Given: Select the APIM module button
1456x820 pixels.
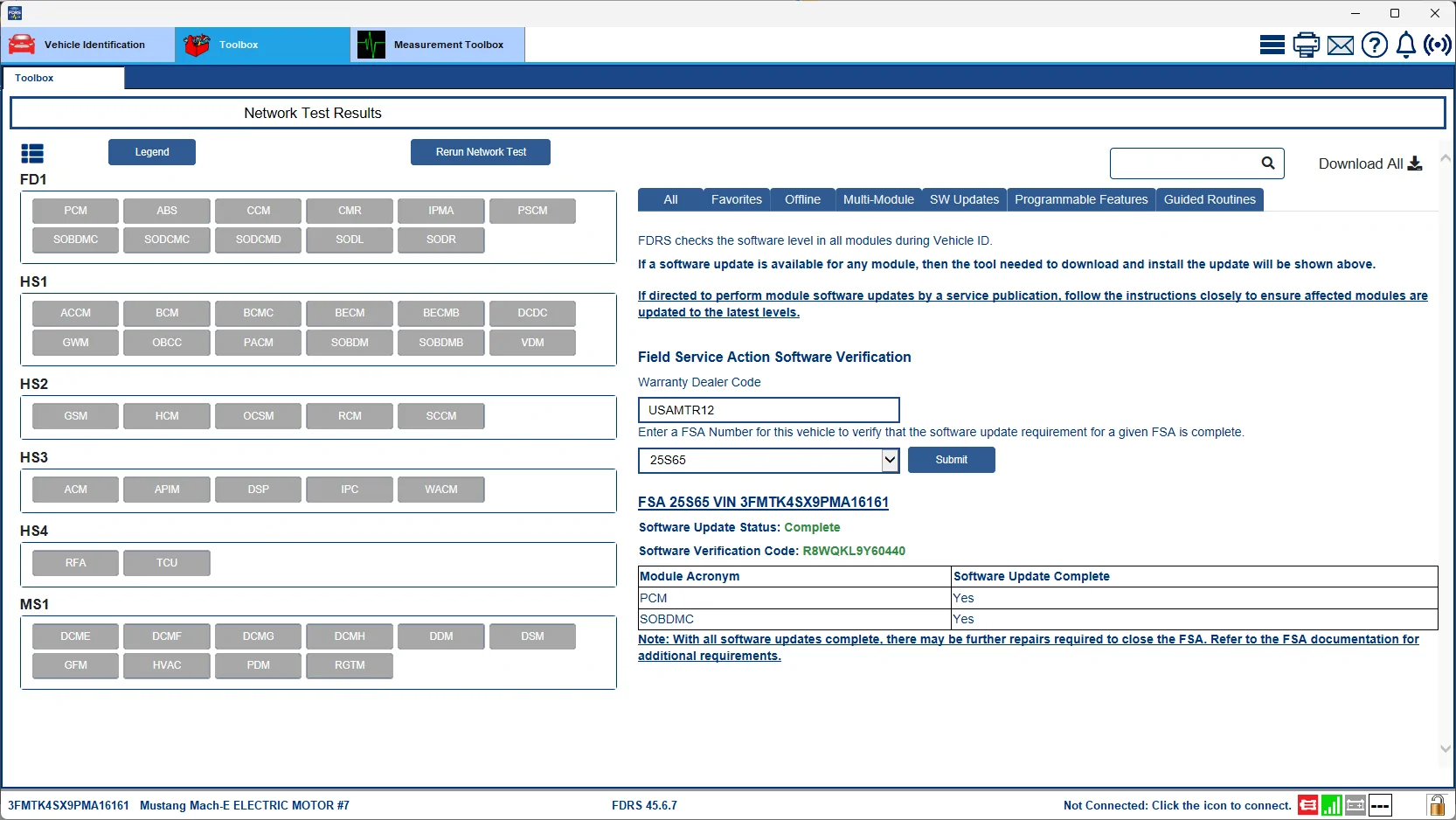Looking at the screenshot, I should 167,490.
